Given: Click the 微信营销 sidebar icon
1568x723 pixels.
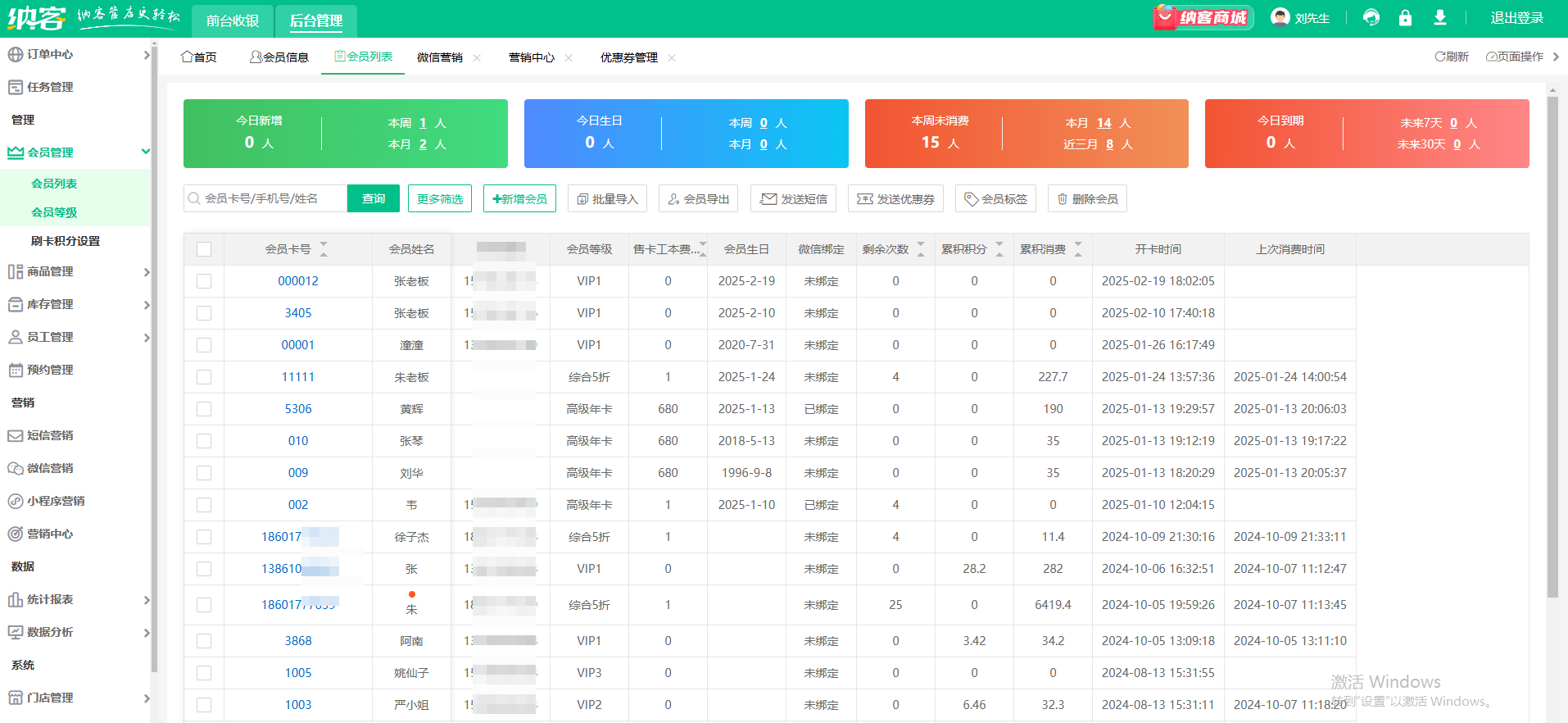Looking at the screenshot, I should pyautogui.click(x=15, y=468).
